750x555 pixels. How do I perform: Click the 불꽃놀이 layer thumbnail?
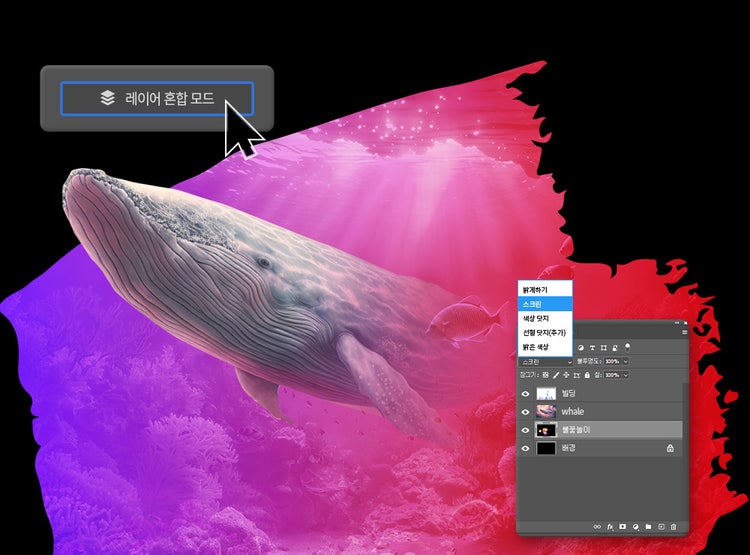pos(546,430)
